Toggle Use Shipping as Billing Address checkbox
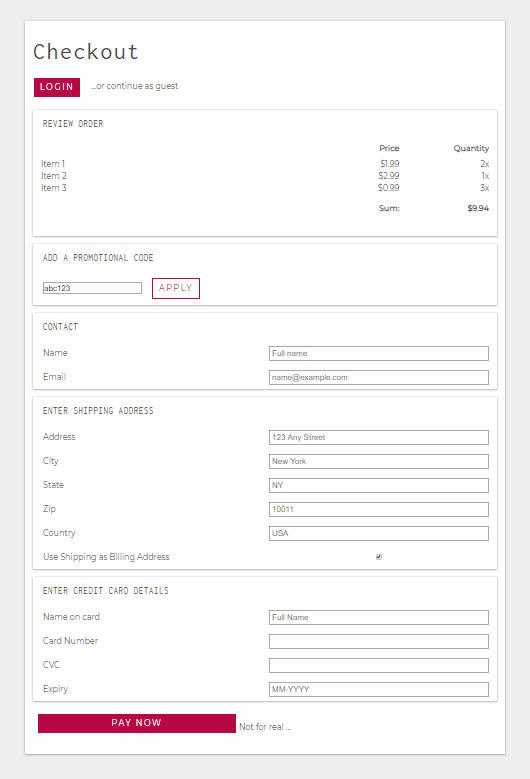Image resolution: width=530 pixels, height=779 pixels. [379, 557]
